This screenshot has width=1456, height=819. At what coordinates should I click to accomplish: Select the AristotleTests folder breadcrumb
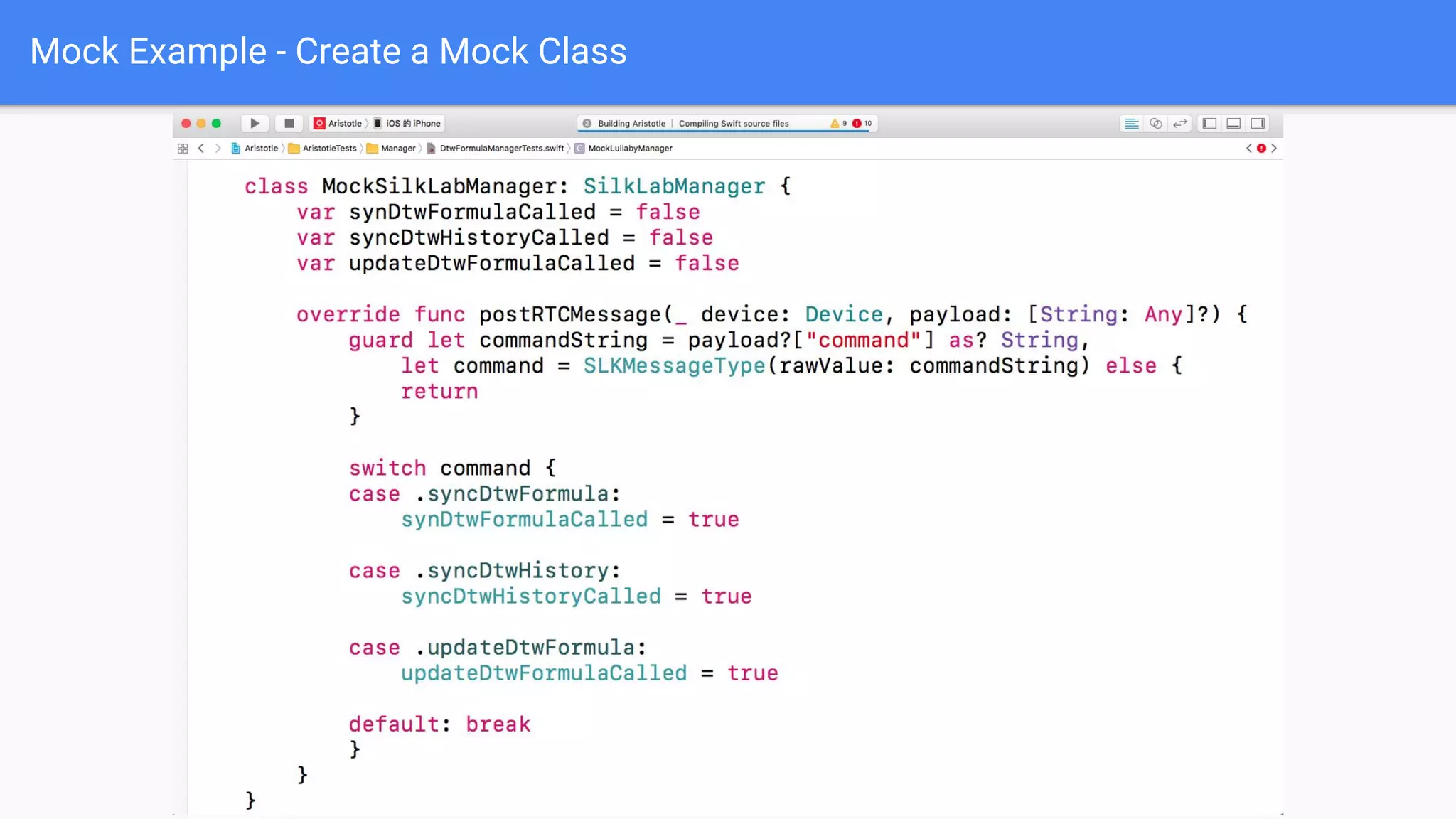328,149
